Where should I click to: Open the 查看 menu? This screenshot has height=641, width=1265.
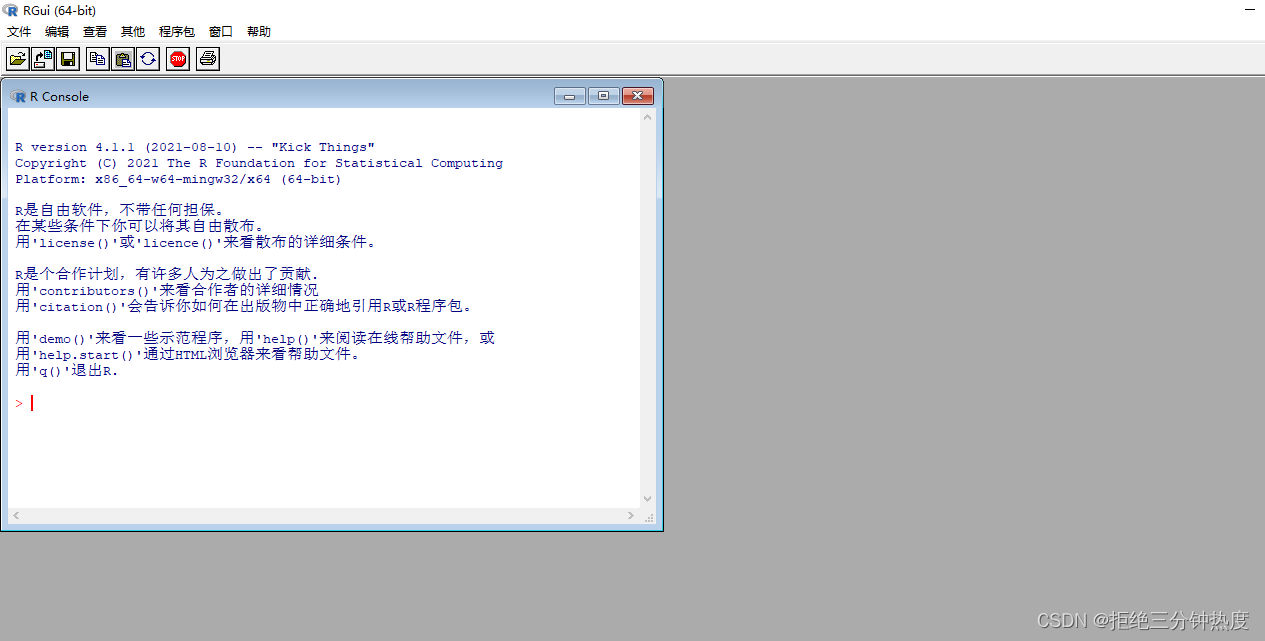[x=95, y=32]
